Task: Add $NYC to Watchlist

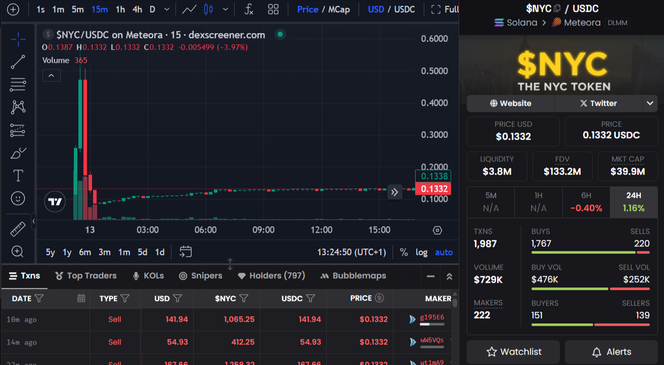Action: (514, 352)
